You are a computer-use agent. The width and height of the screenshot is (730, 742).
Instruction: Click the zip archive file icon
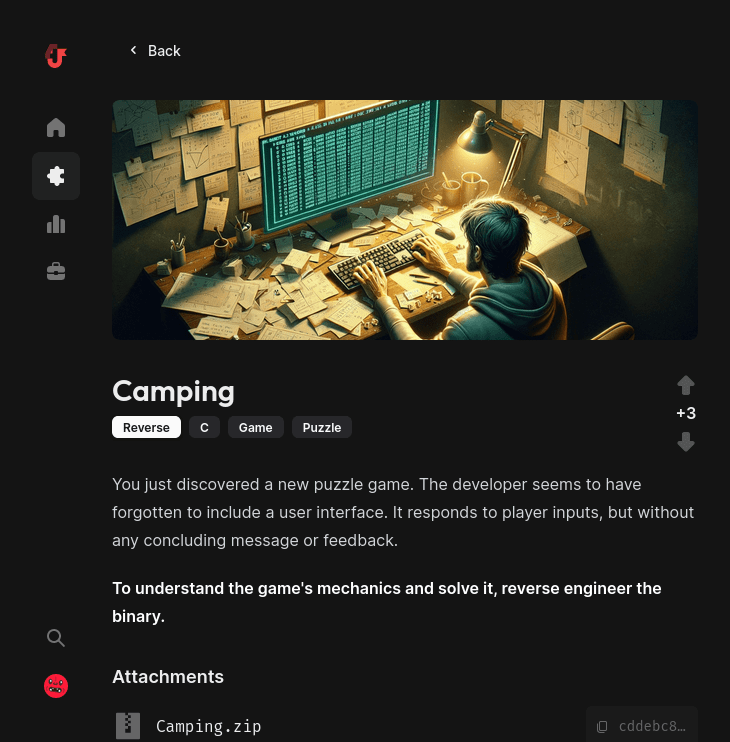tap(128, 725)
